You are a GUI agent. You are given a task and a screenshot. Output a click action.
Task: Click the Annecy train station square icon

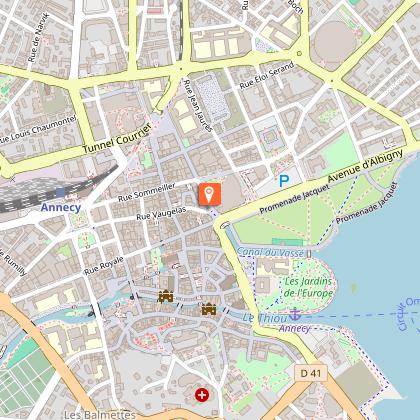(60, 192)
